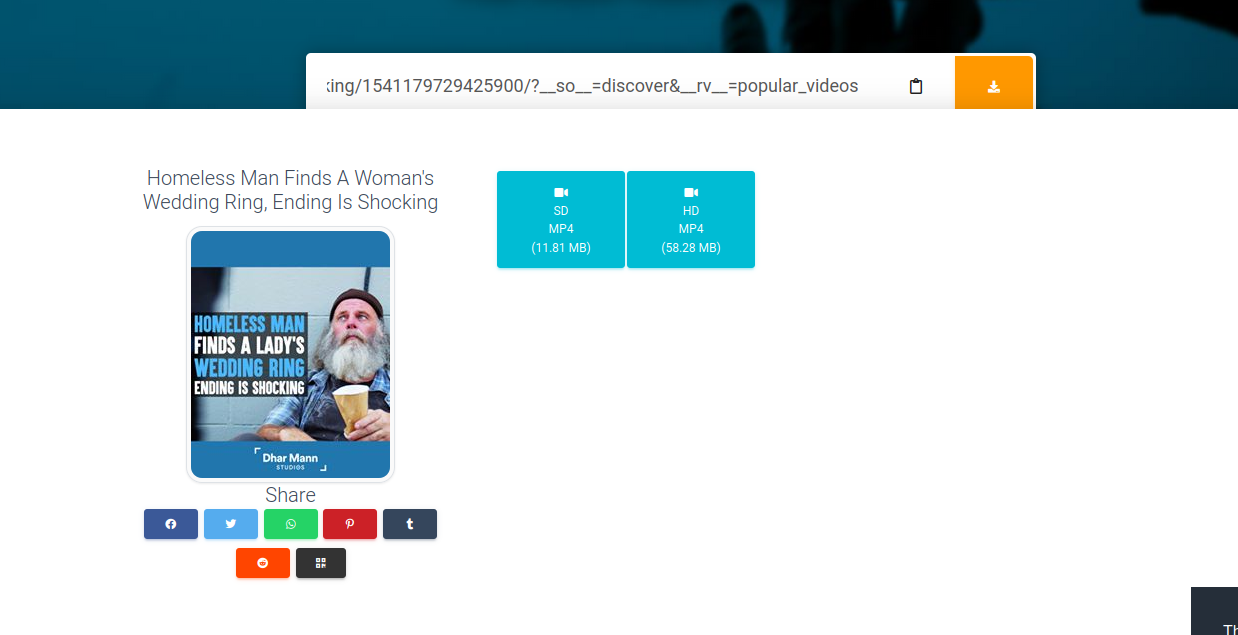Pin video to Pinterest
Screen dimensions: 1238x635
click(350, 524)
